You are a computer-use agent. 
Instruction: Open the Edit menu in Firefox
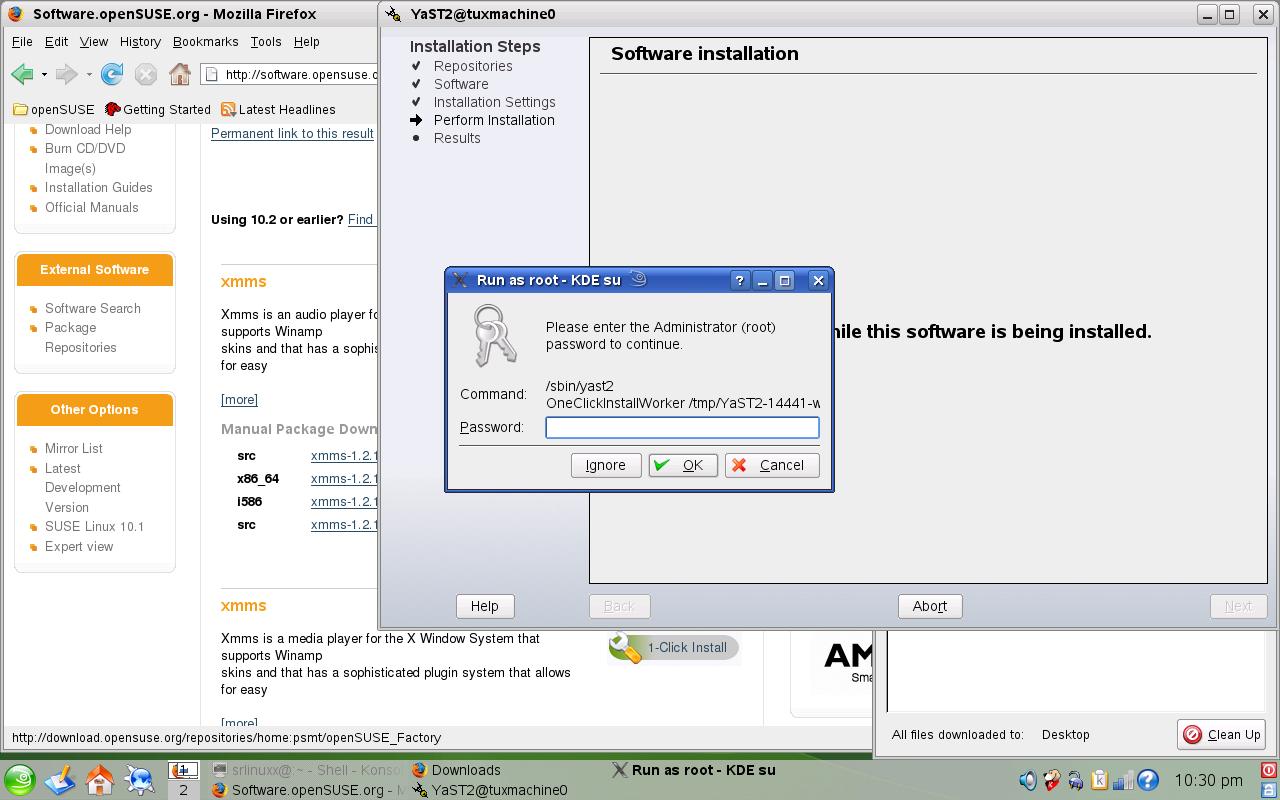tap(56, 42)
